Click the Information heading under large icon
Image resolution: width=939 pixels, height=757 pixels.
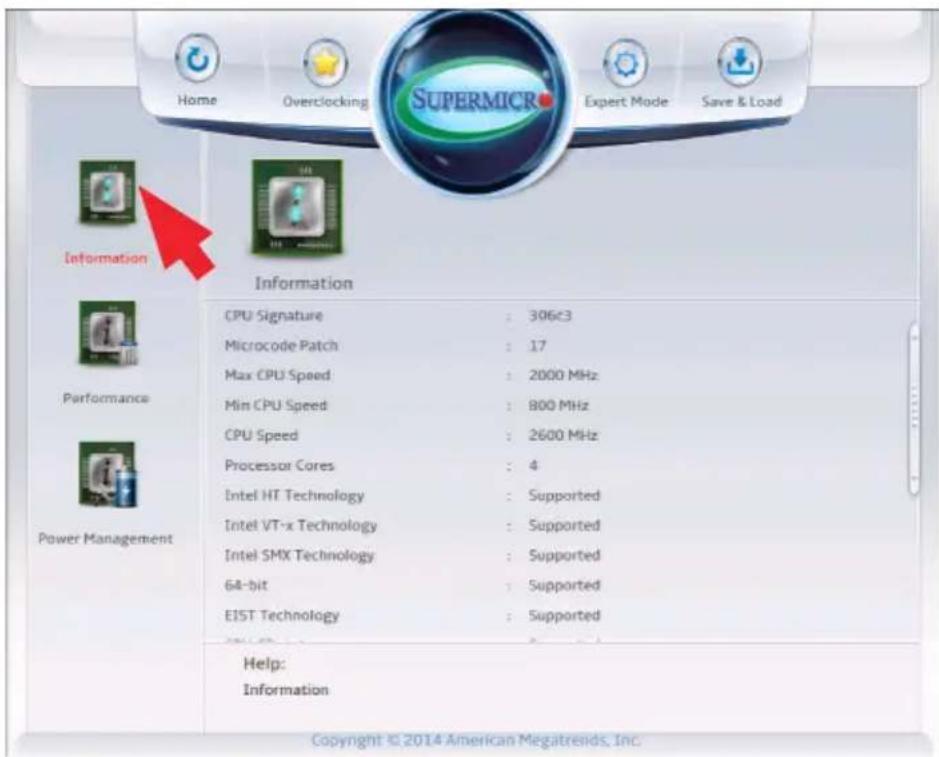304,283
